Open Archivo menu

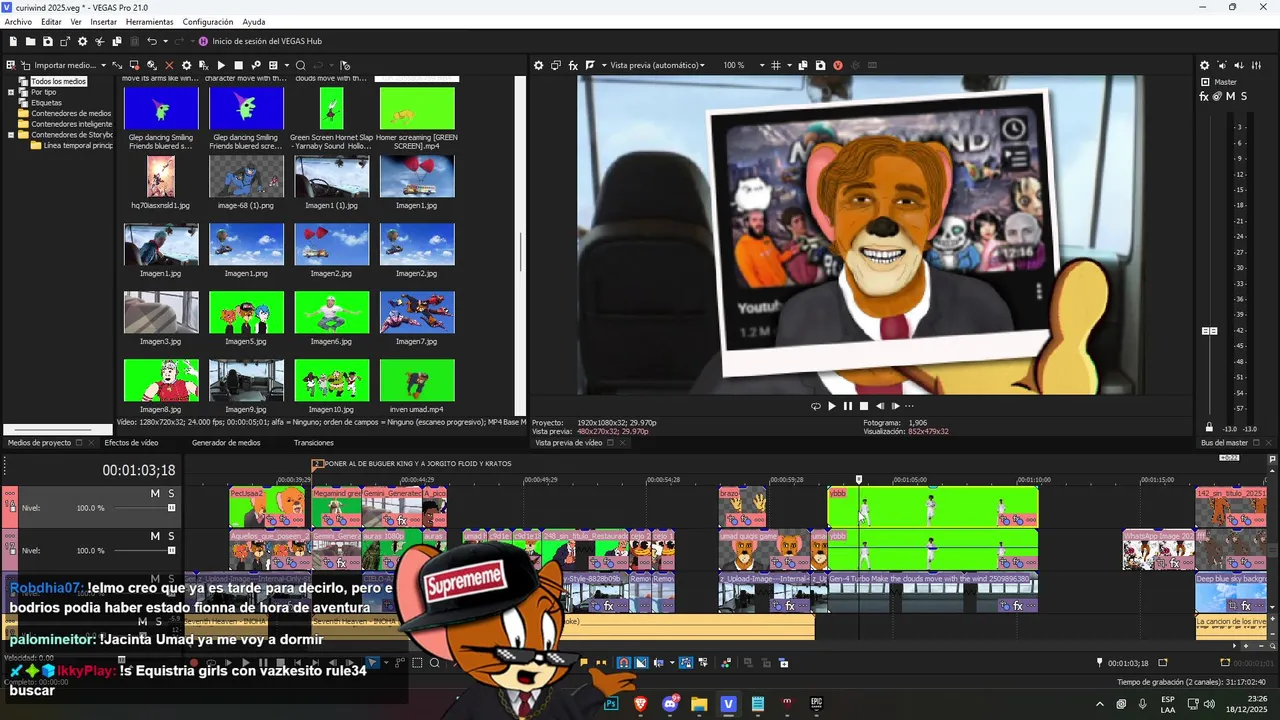coord(18,21)
